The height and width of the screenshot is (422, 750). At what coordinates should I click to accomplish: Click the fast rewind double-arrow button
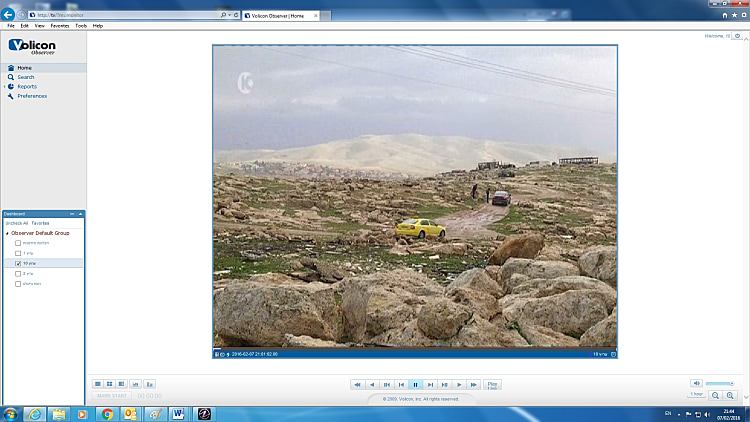tap(357, 384)
